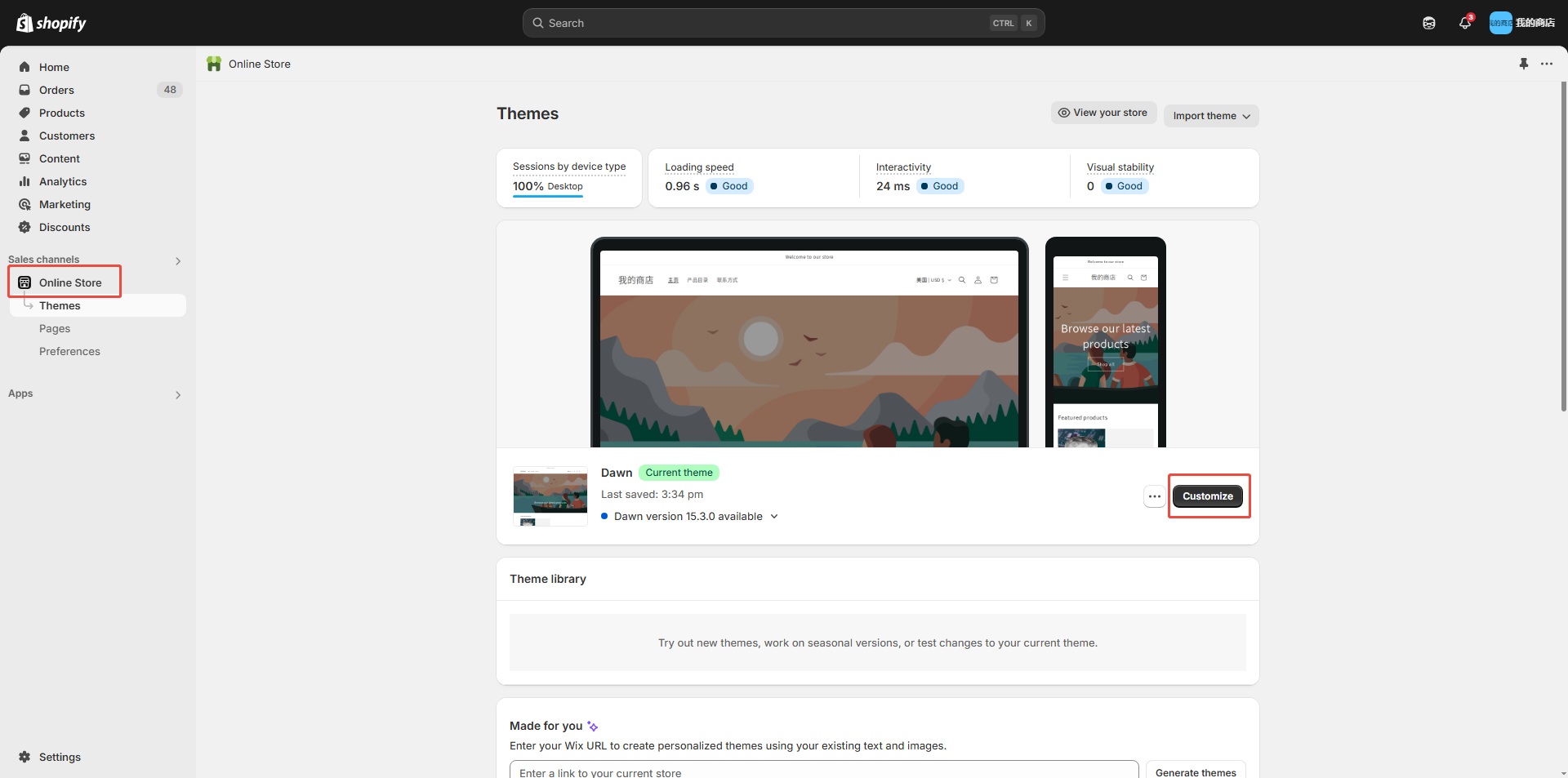Click the Customize button
This screenshot has height=778, width=1568.
(1207, 496)
